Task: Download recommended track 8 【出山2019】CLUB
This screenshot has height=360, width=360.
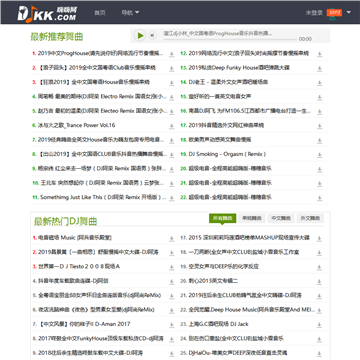Action: pyautogui.click(x=172, y=155)
